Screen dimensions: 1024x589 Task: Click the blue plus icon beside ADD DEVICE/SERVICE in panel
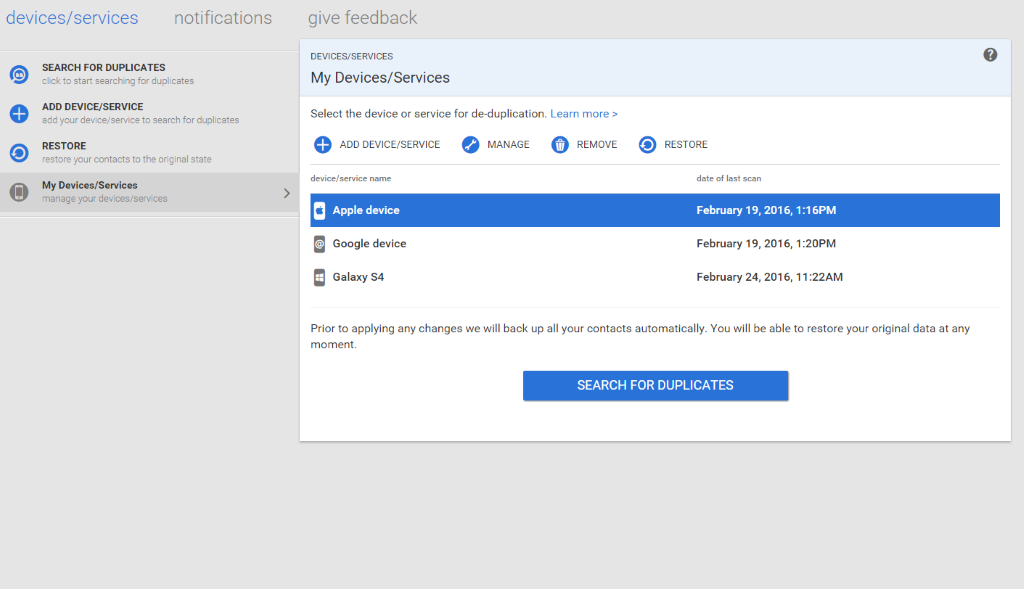click(323, 144)
